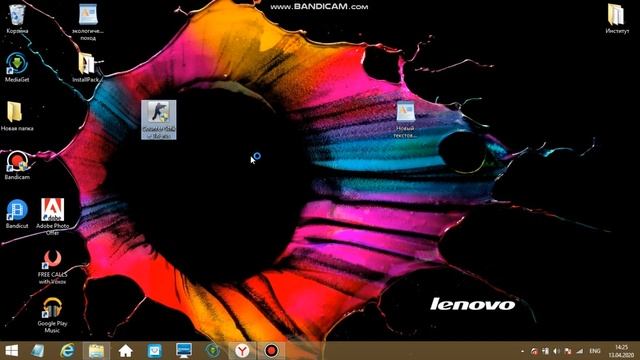
Task: Select the Recycle Bin desktop icon
Action: click(x=17, y=19)
